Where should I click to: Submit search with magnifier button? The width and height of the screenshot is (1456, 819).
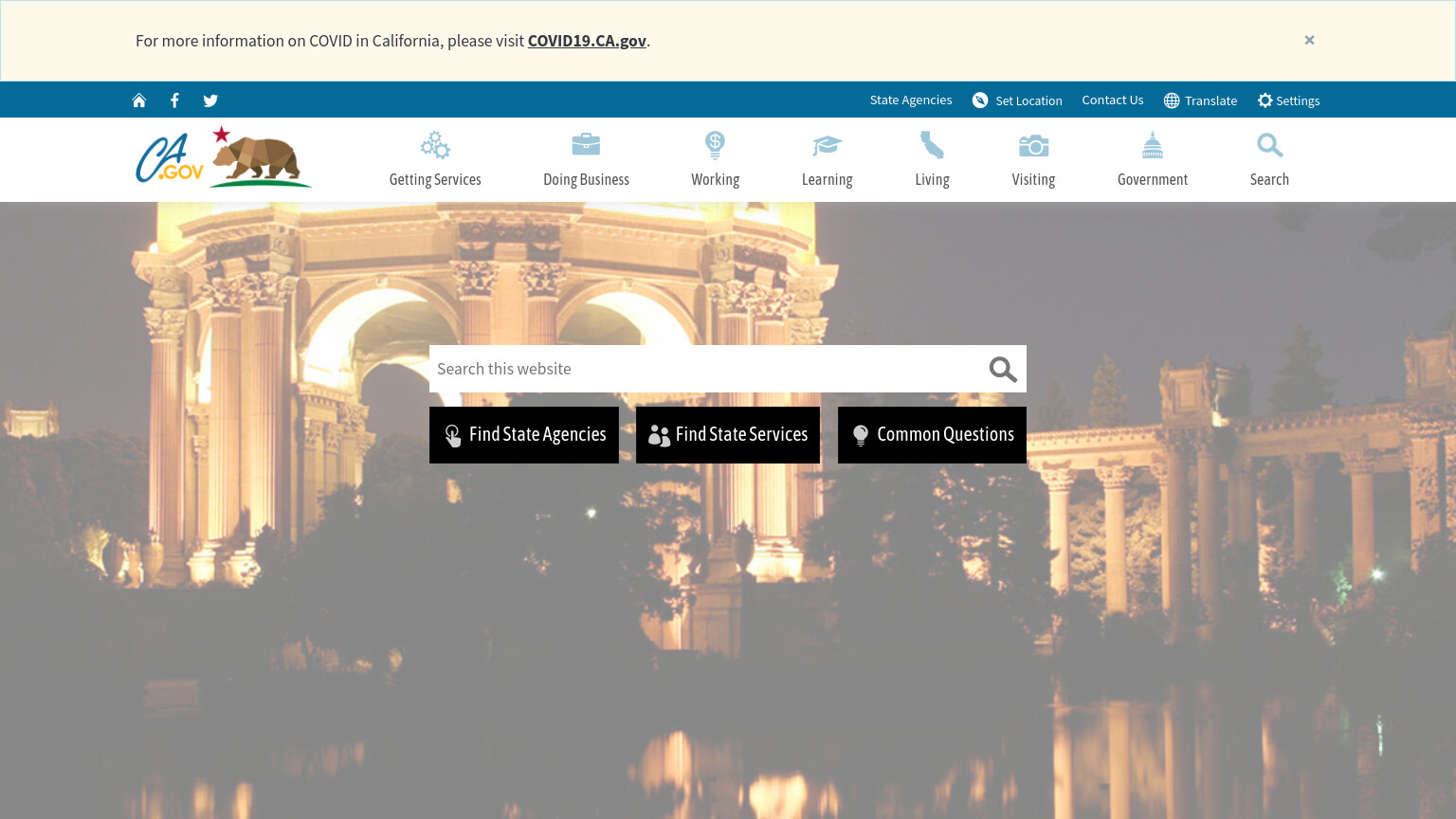click(x=1003, y=369)
